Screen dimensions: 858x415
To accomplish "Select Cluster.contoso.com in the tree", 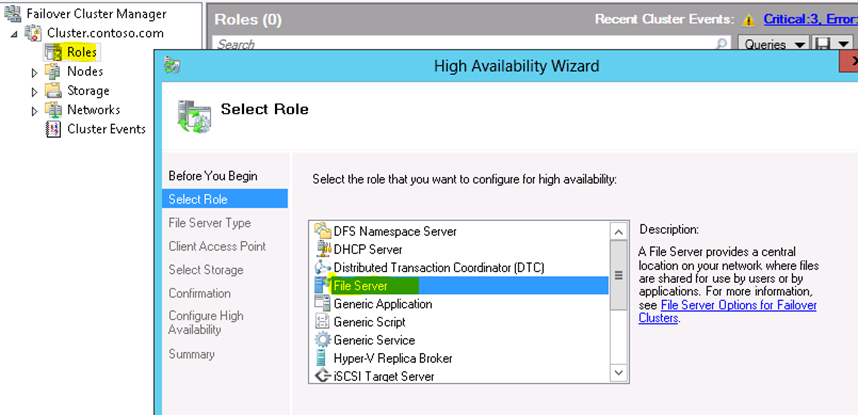I will (105, 33).
